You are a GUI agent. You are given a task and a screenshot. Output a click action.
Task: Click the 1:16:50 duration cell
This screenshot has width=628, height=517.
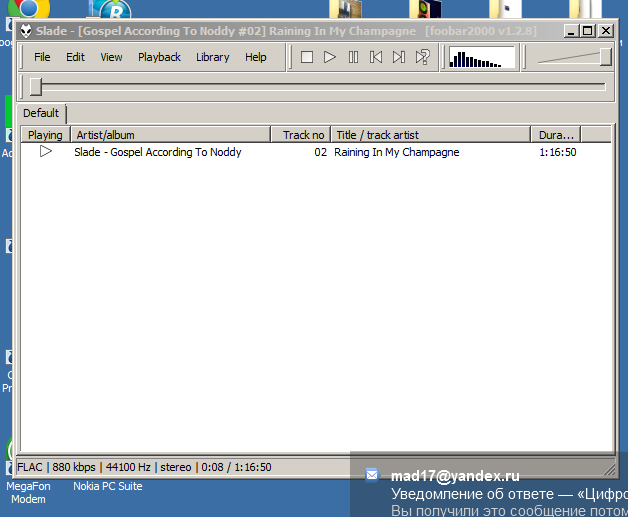558,152
